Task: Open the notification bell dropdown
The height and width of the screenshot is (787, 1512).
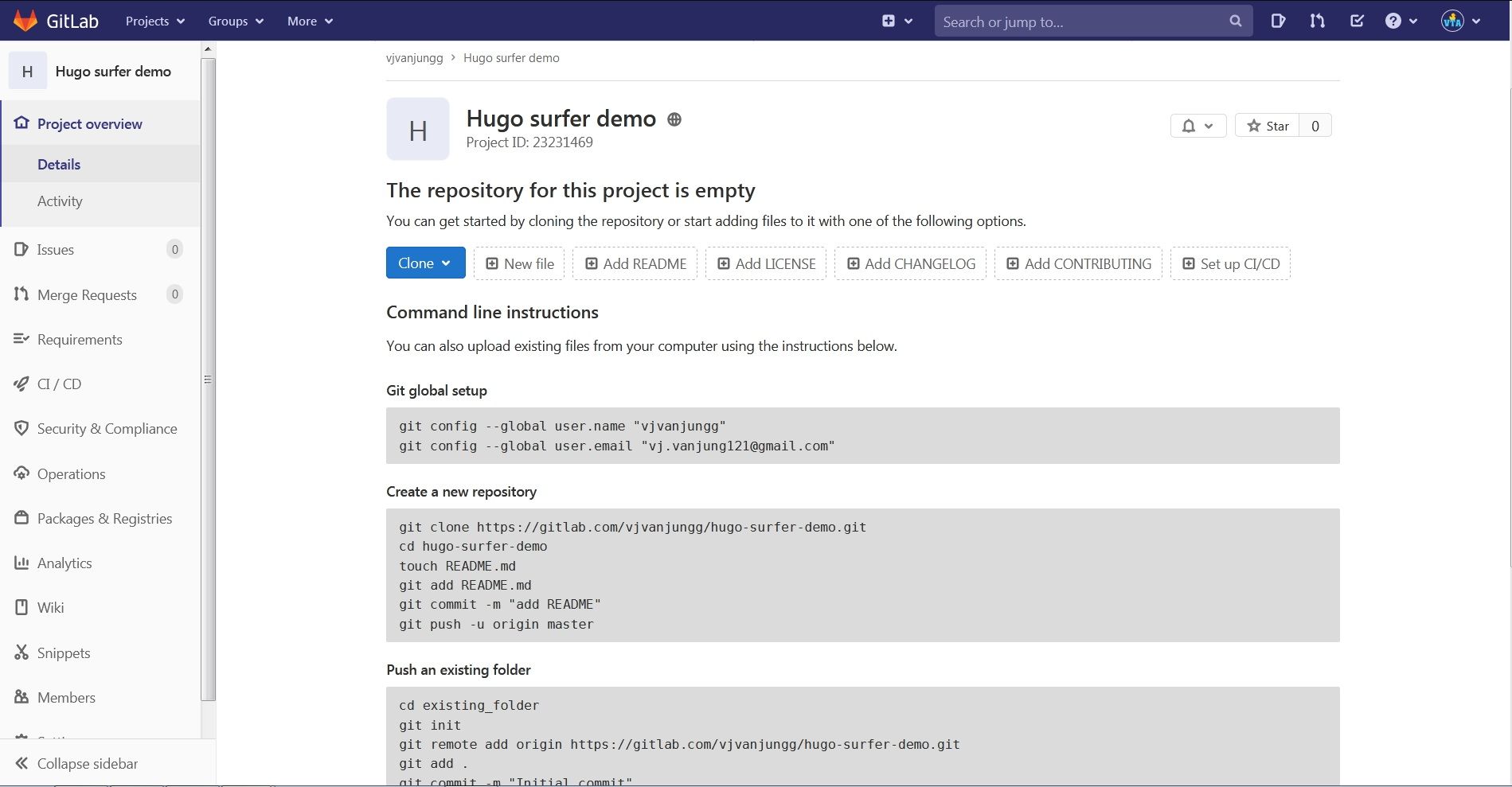Action: click(x=1197, y=126)
